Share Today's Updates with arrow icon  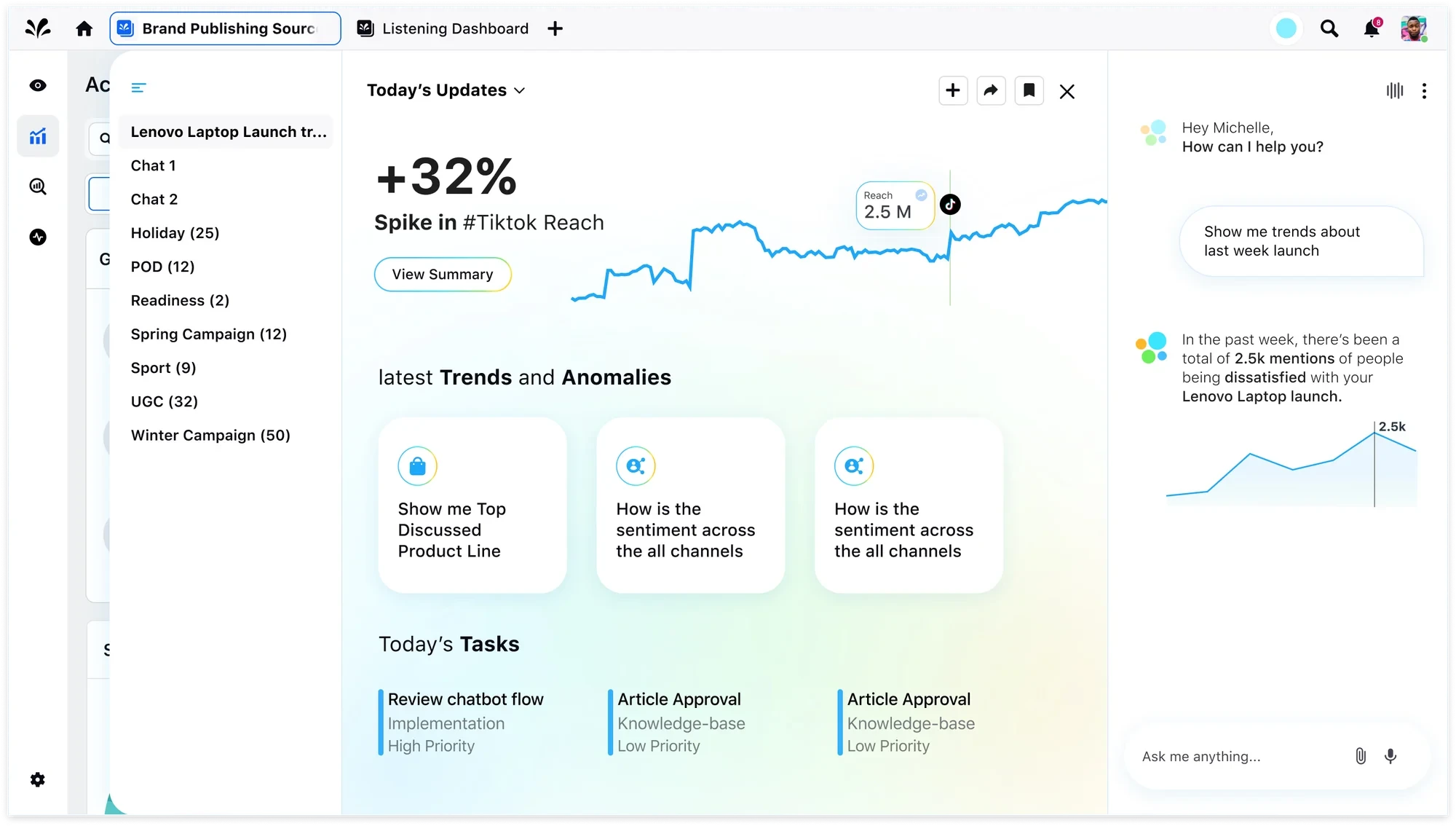tap(991, 90)
